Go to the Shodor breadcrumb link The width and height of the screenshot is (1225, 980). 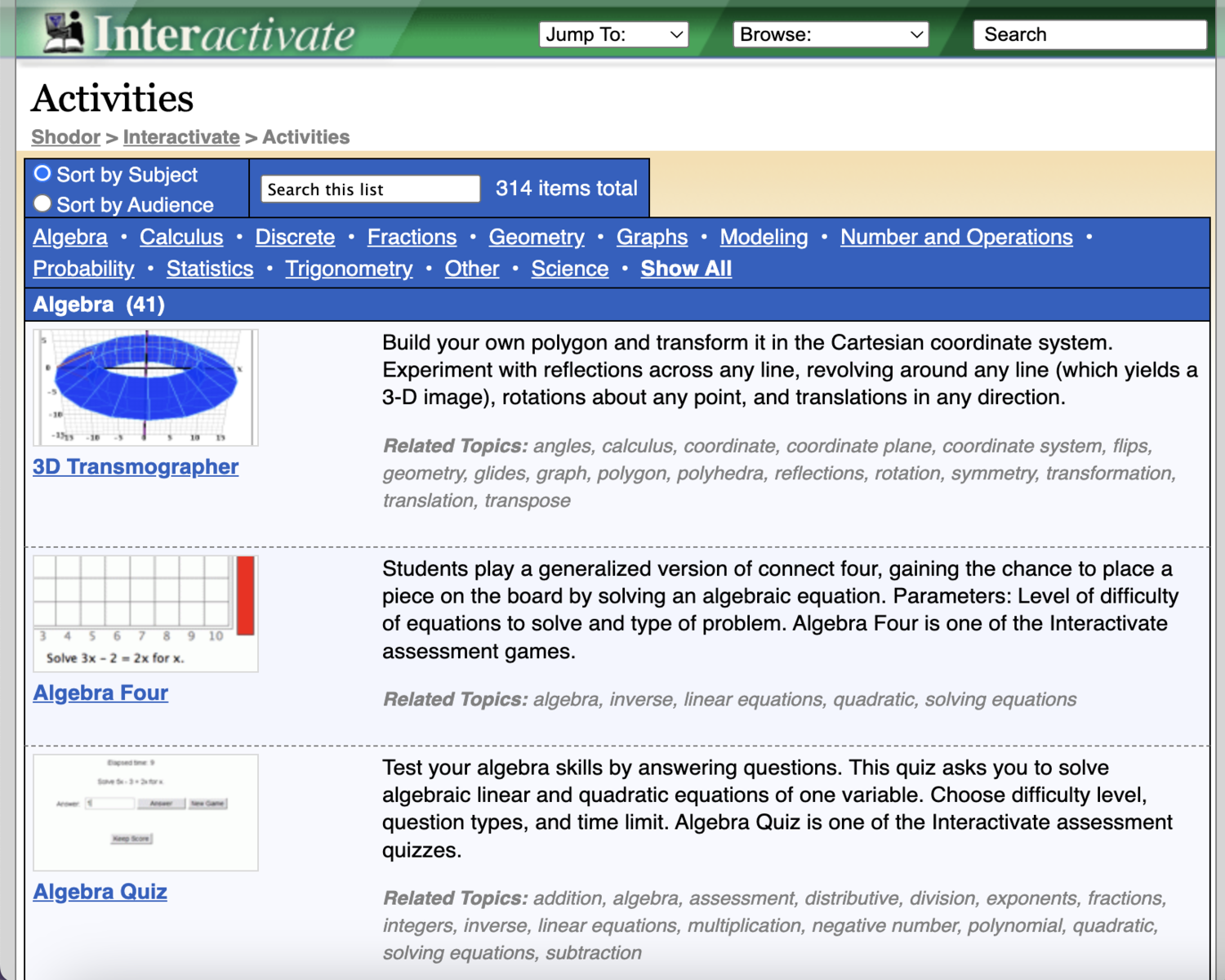(x=65, y=137)
